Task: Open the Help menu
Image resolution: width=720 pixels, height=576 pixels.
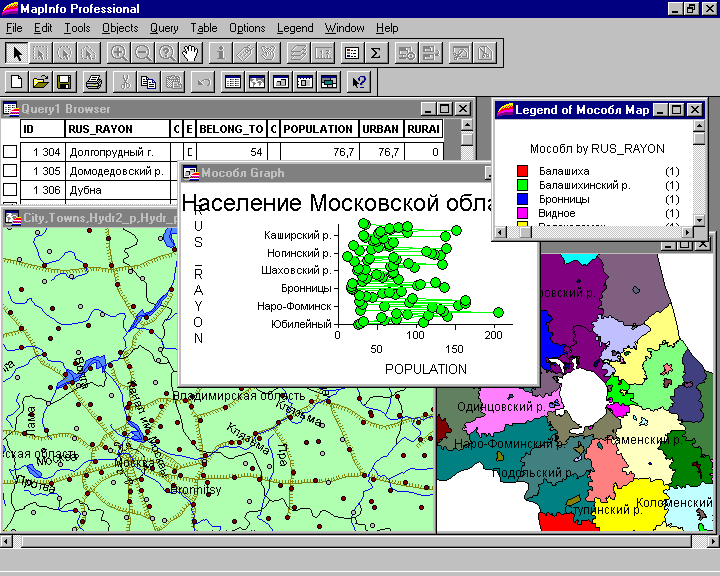Action: 387,28
